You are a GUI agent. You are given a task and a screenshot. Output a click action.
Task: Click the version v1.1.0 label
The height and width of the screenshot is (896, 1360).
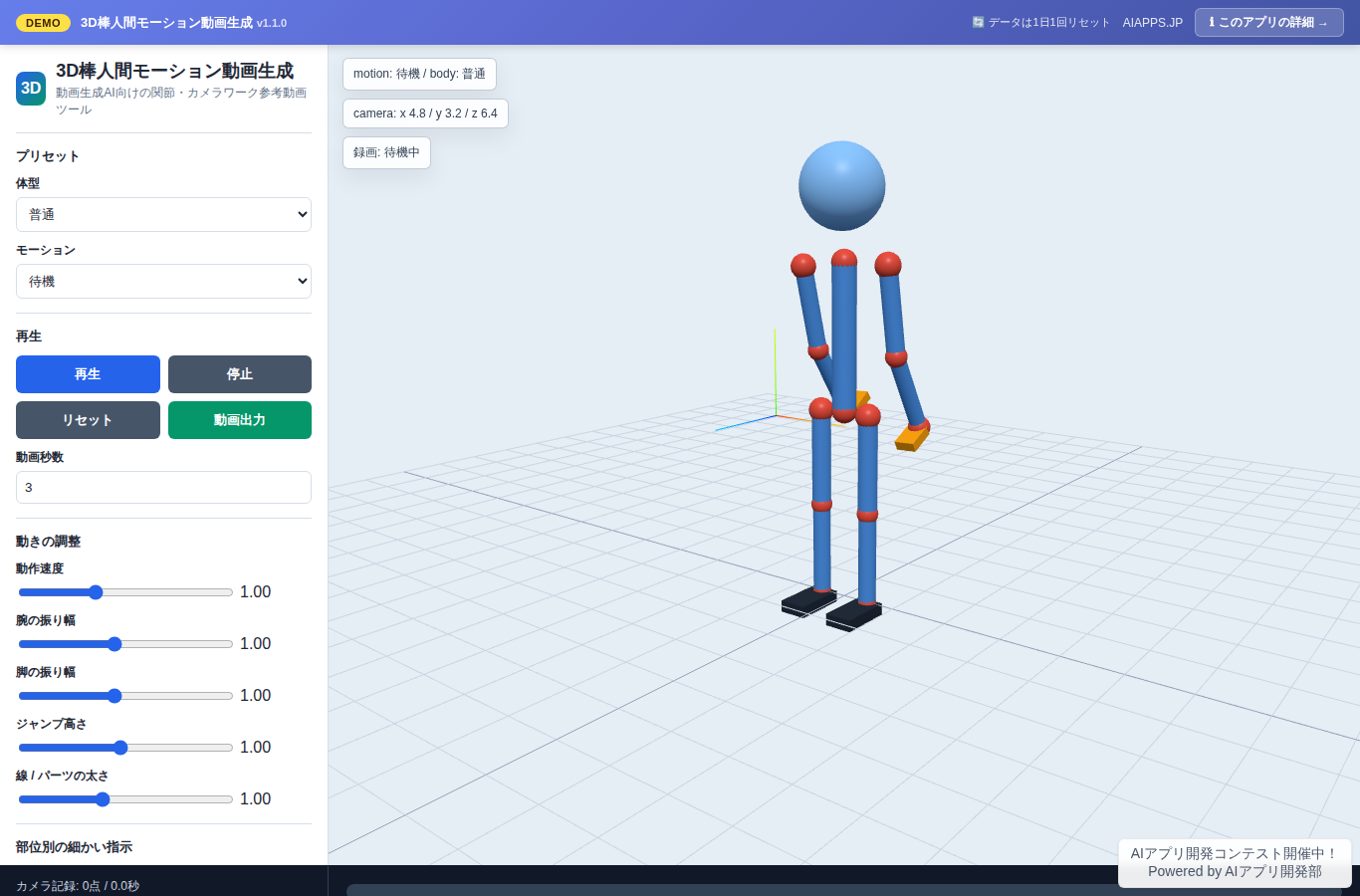(x=272, y=23)
